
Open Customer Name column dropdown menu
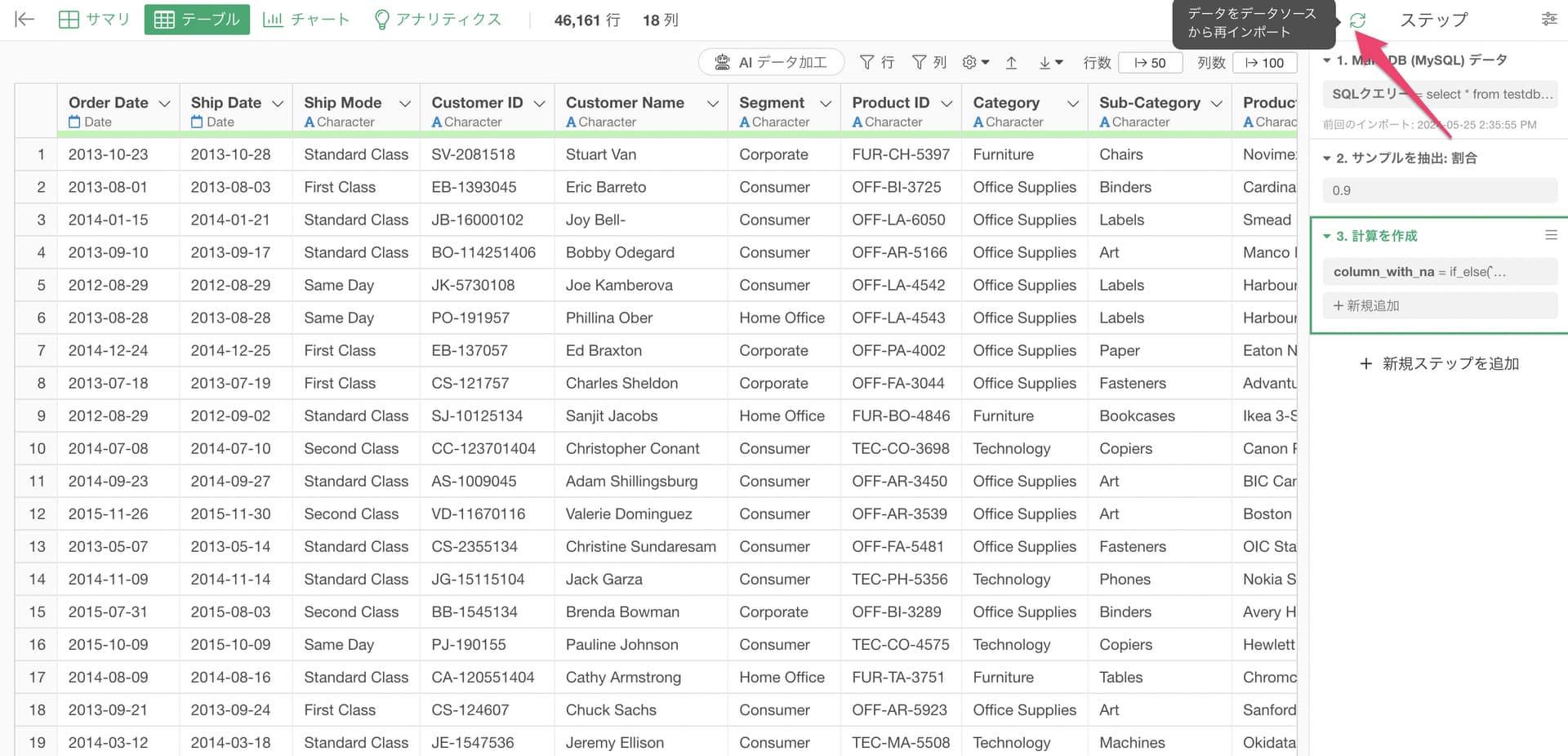[x=712, y=104]
